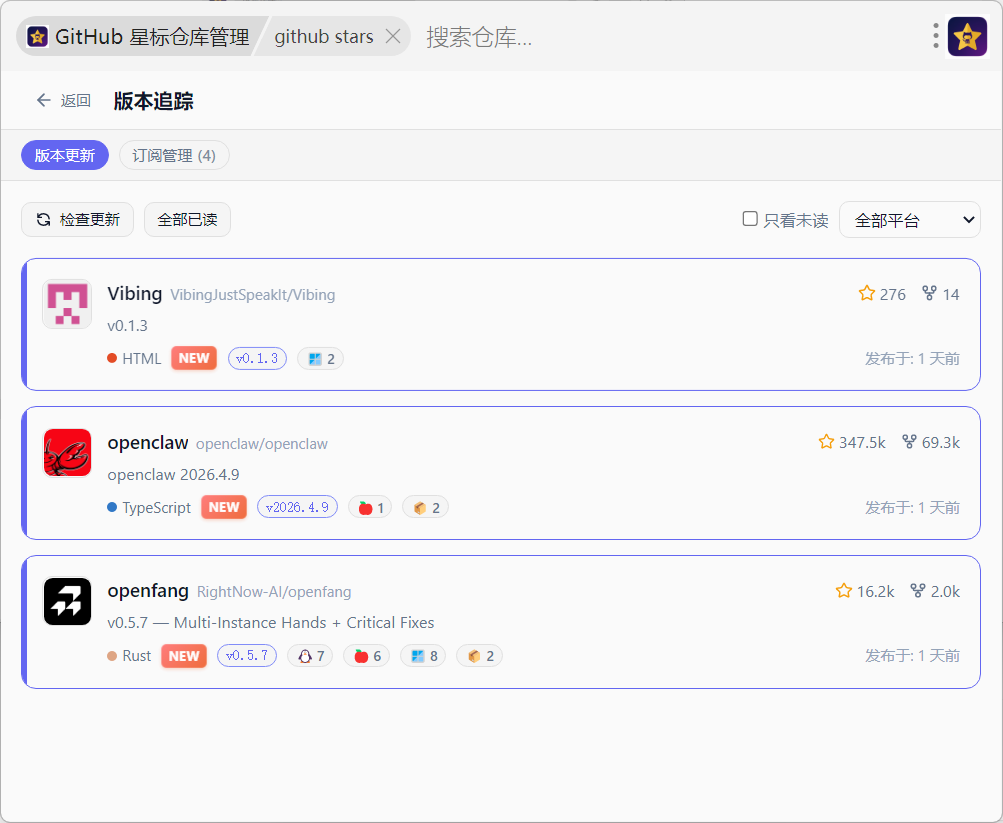Click the Vibing v0.1.3 release title
This screenshot has height=823, width=1003.
coord(127,325)
